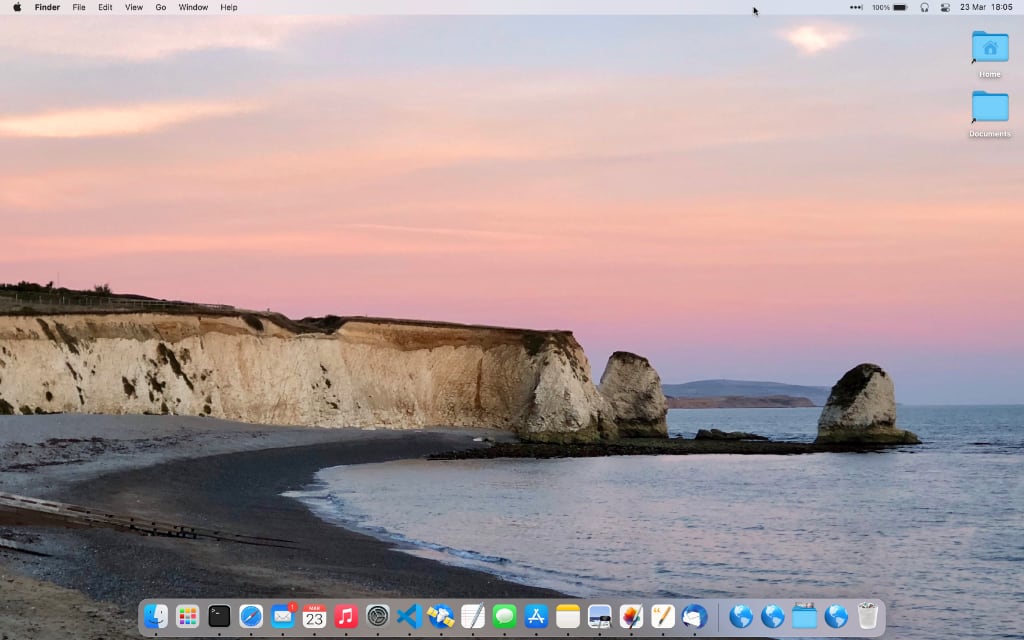Launch Terminal from the dock
Viewport: 1024px width, 640px height.
point(219,617)
